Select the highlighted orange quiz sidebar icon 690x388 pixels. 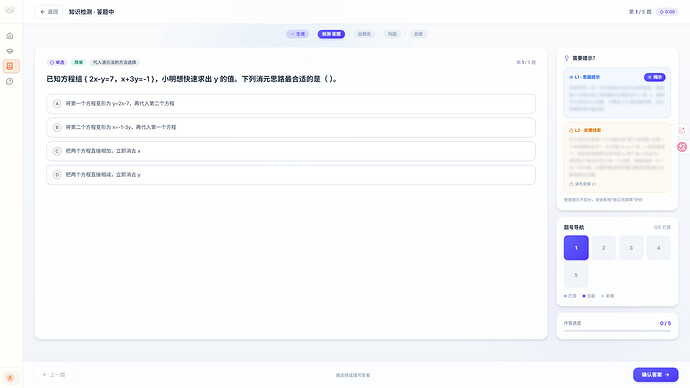click(11, 66)
